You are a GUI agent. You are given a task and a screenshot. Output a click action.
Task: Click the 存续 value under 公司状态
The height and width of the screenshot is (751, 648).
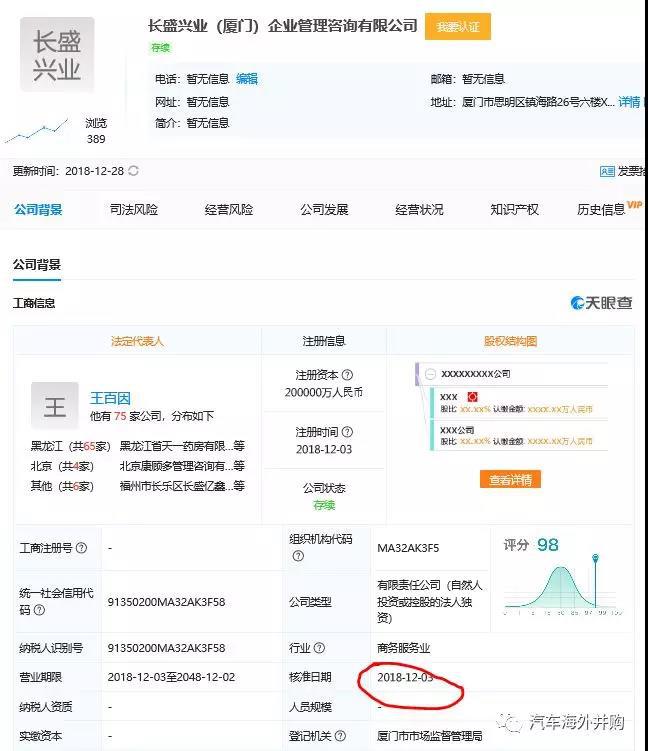(324, 505)
